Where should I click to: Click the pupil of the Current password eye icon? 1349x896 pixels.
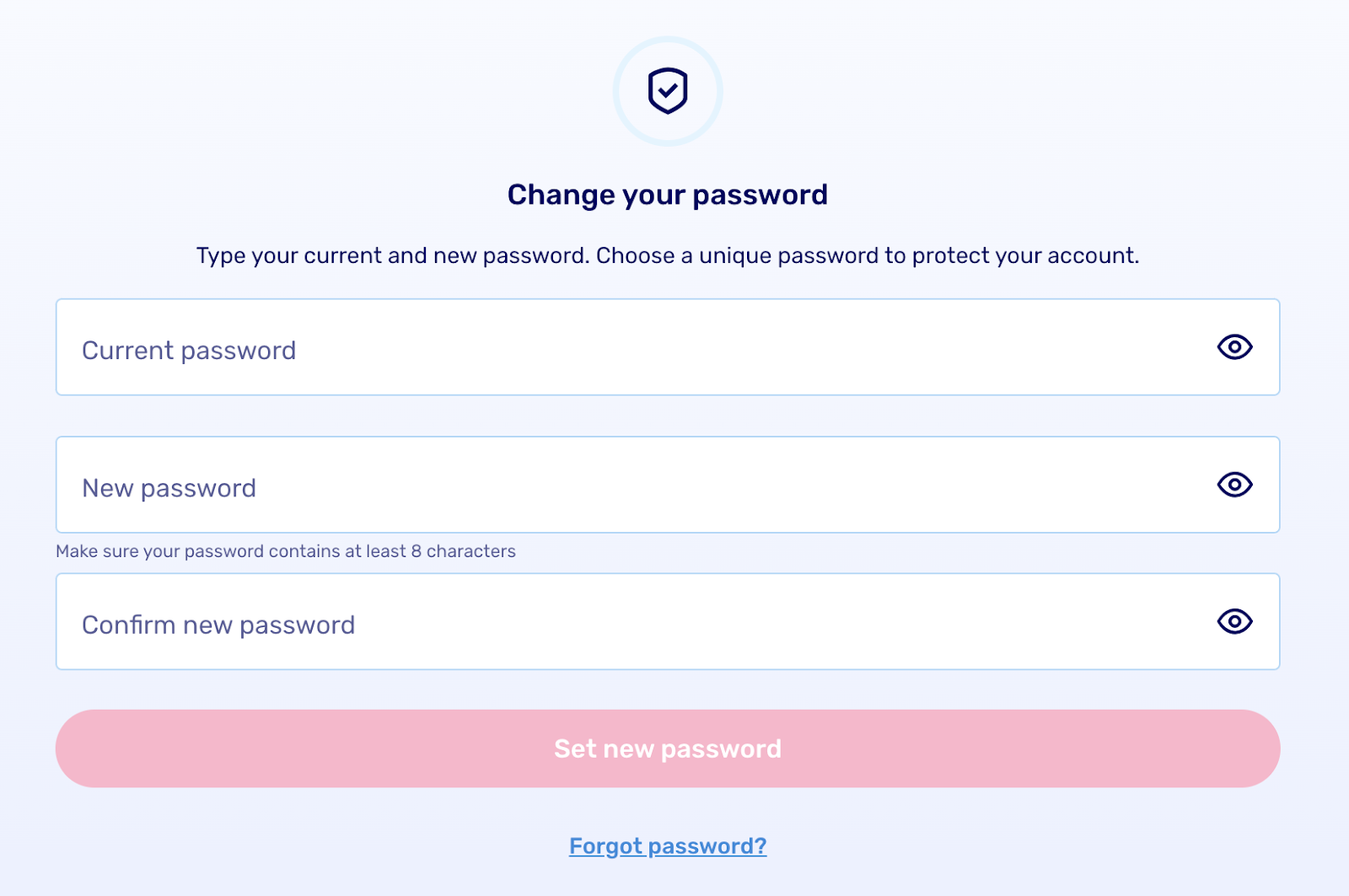tap(1234, 346)
